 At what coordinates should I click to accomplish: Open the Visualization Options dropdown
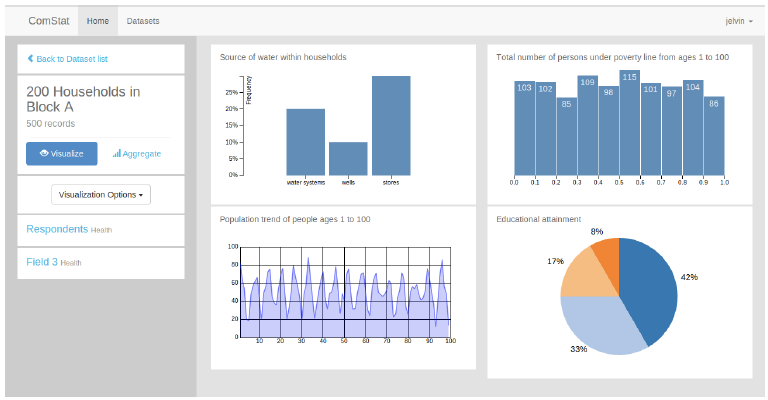(100, 194)
